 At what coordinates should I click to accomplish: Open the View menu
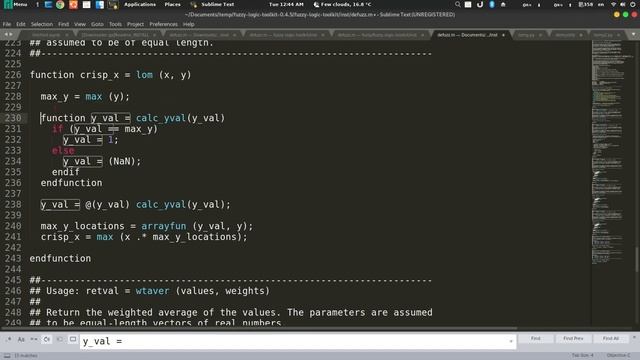click(x=80, y=24)
